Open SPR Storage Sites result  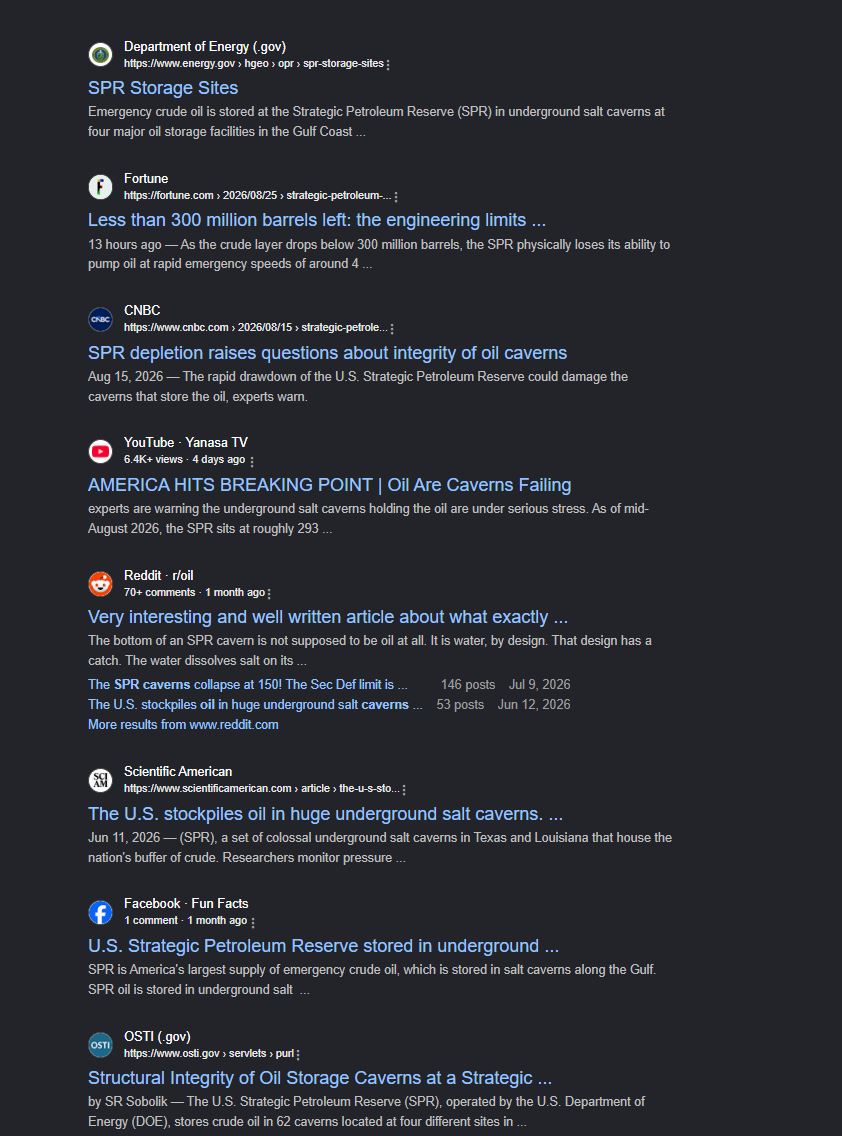163,88
